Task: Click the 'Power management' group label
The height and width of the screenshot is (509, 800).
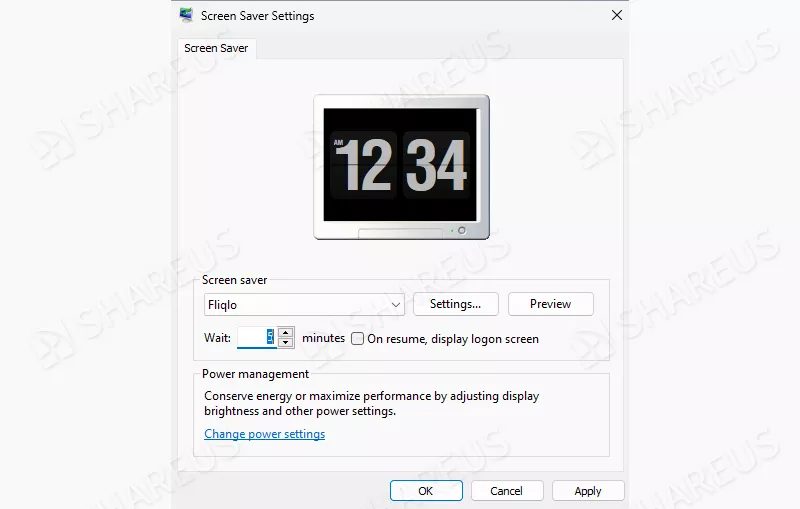Action: tap(255, 374)
